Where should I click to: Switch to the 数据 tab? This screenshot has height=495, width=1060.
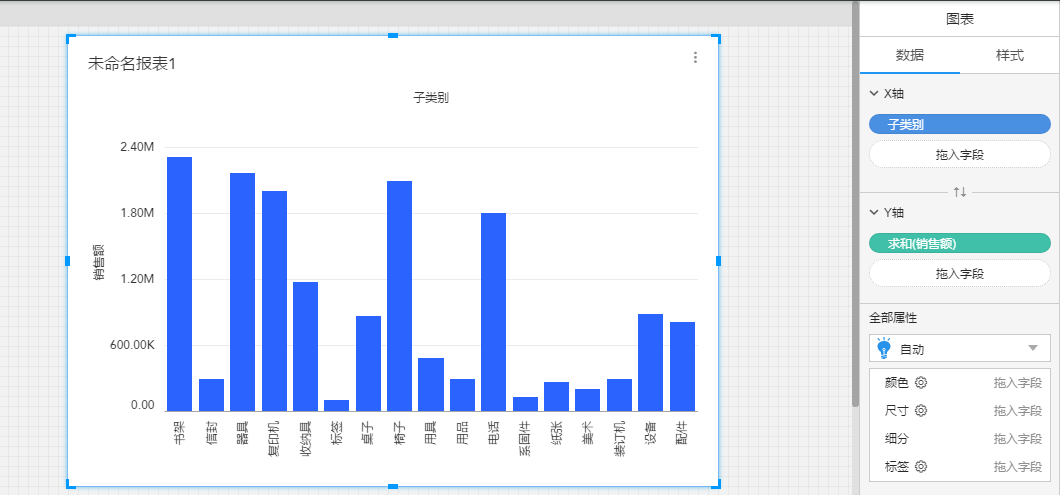click(910, 56)
